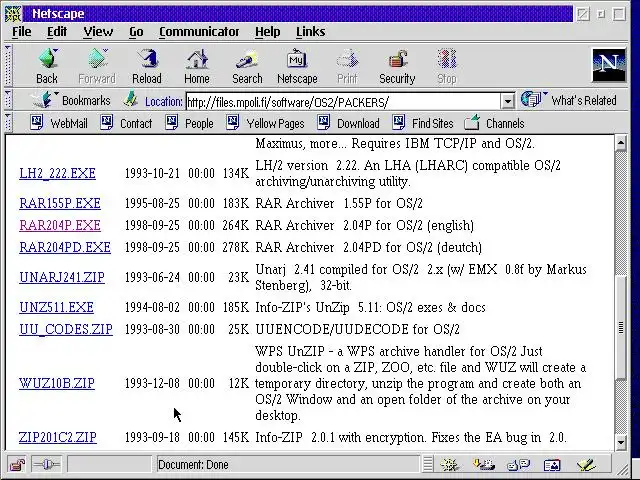Open Contact from the personal toolbar
640x480 pixels.
pos(126,123)
